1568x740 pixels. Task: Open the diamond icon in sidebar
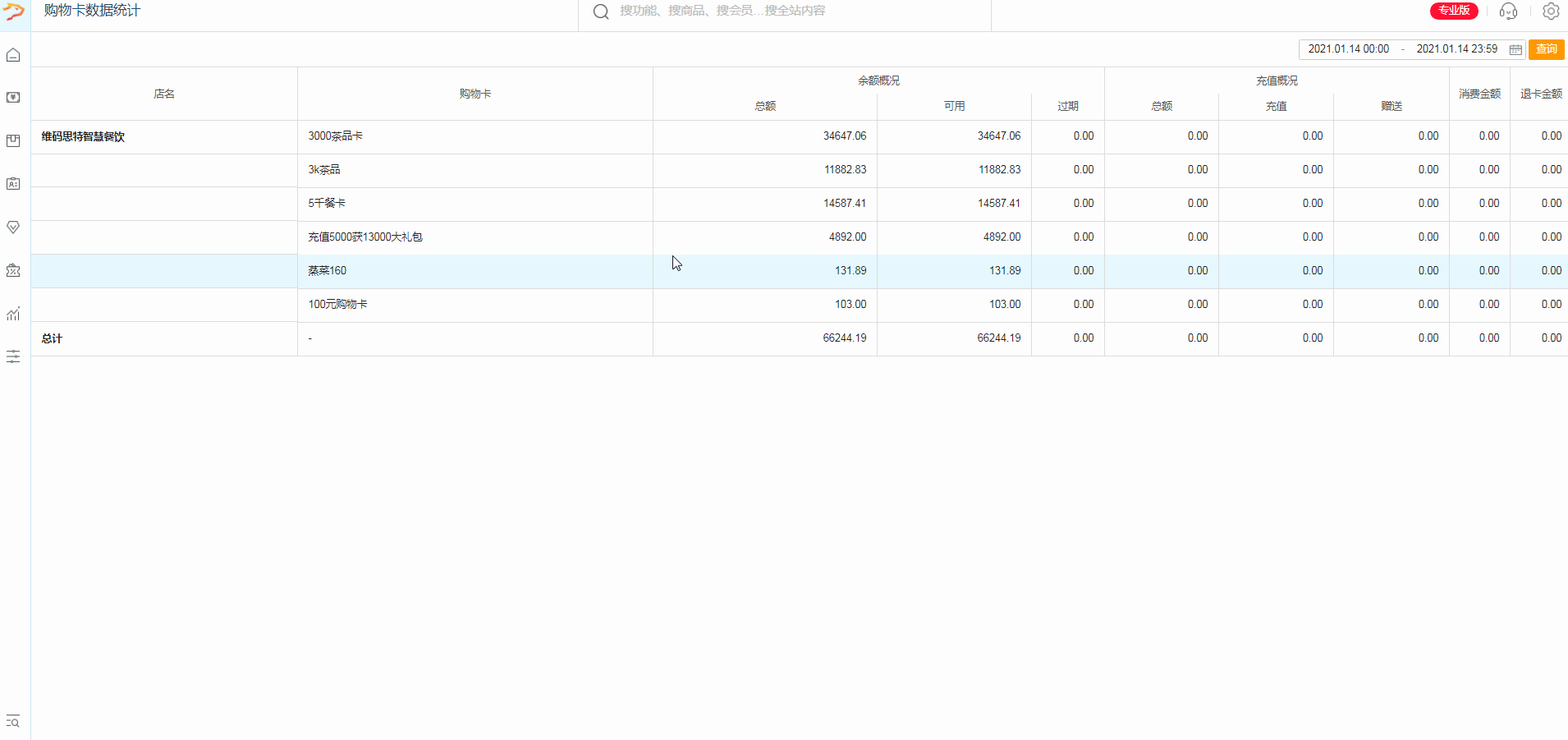pos(13,228)
